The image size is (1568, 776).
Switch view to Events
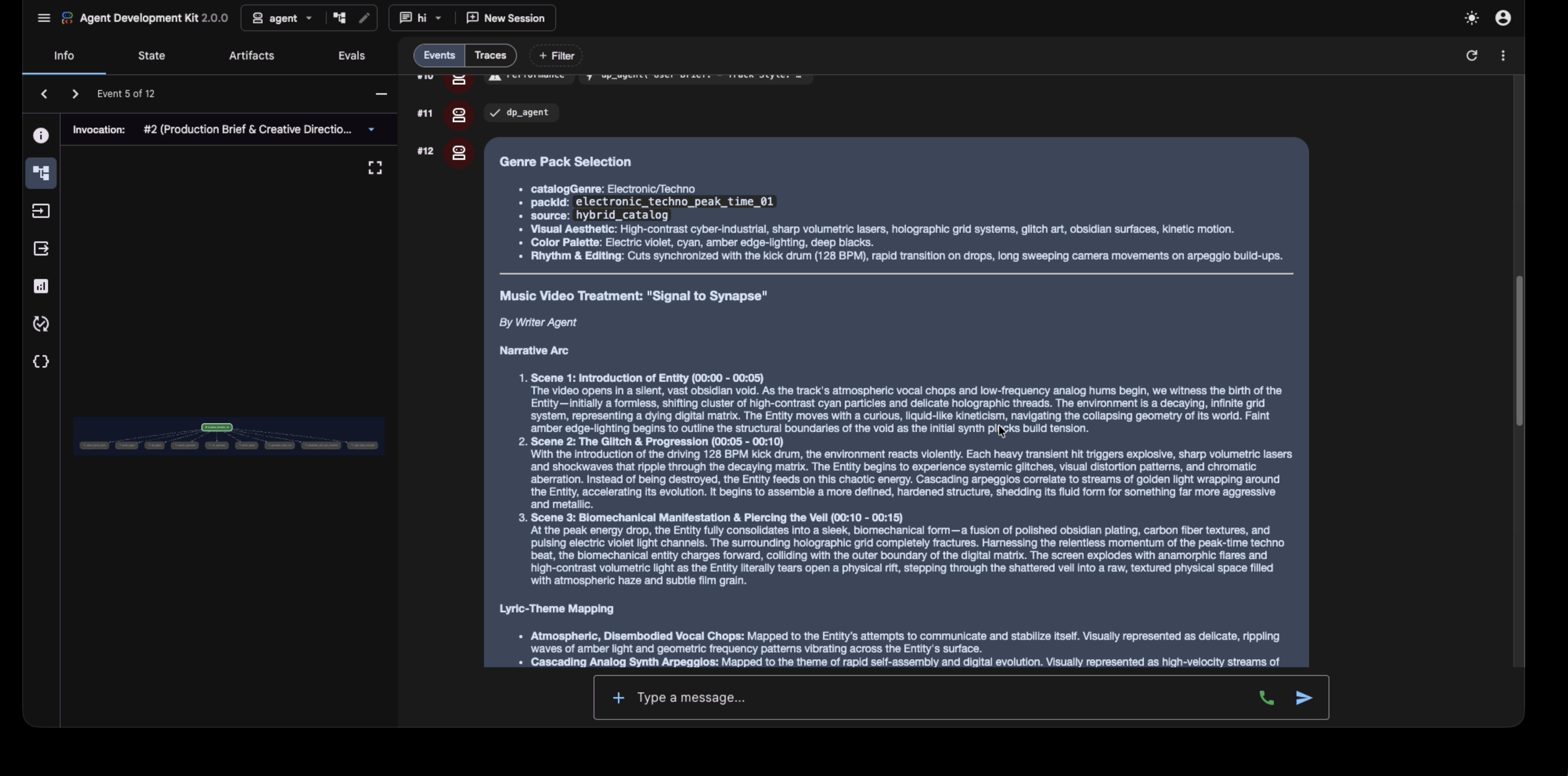click(x=439, y=55)
